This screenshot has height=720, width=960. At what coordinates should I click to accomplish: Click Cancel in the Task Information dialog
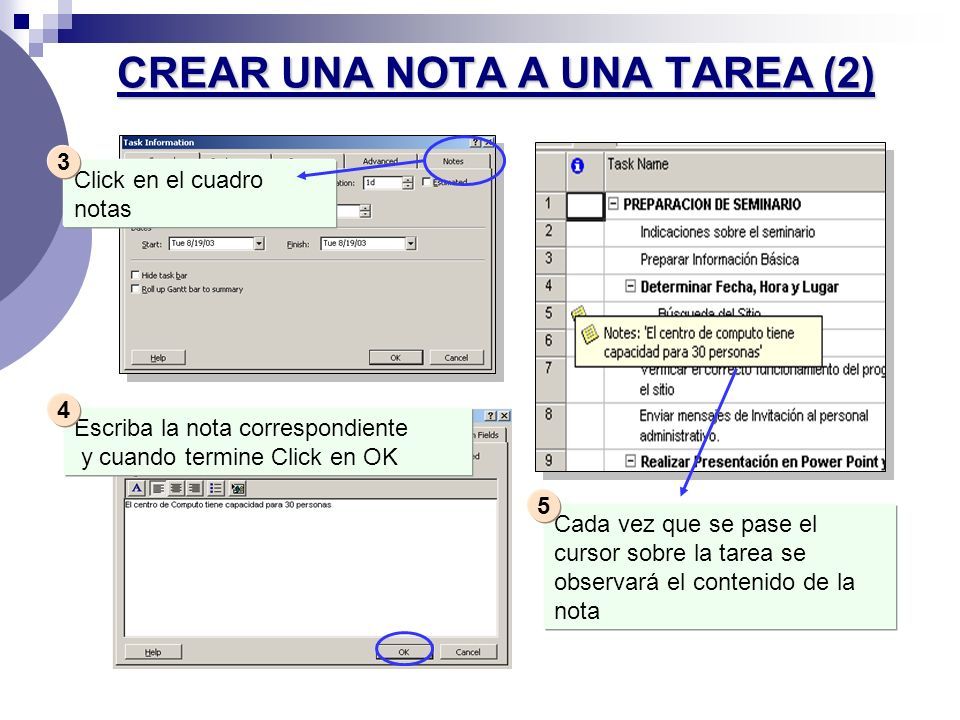pyautogui.click(x=456, y=358)
